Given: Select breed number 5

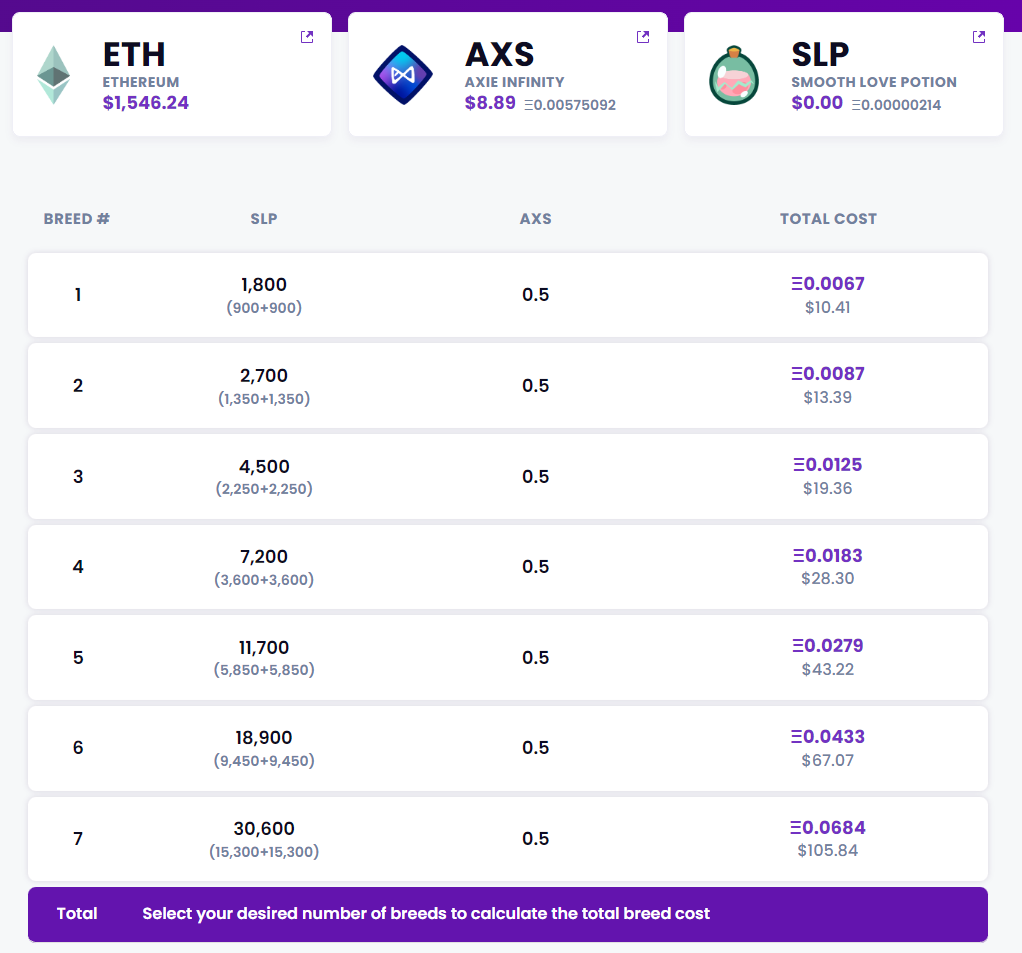Looking at the screenshot, I should (x=78, y=658).
